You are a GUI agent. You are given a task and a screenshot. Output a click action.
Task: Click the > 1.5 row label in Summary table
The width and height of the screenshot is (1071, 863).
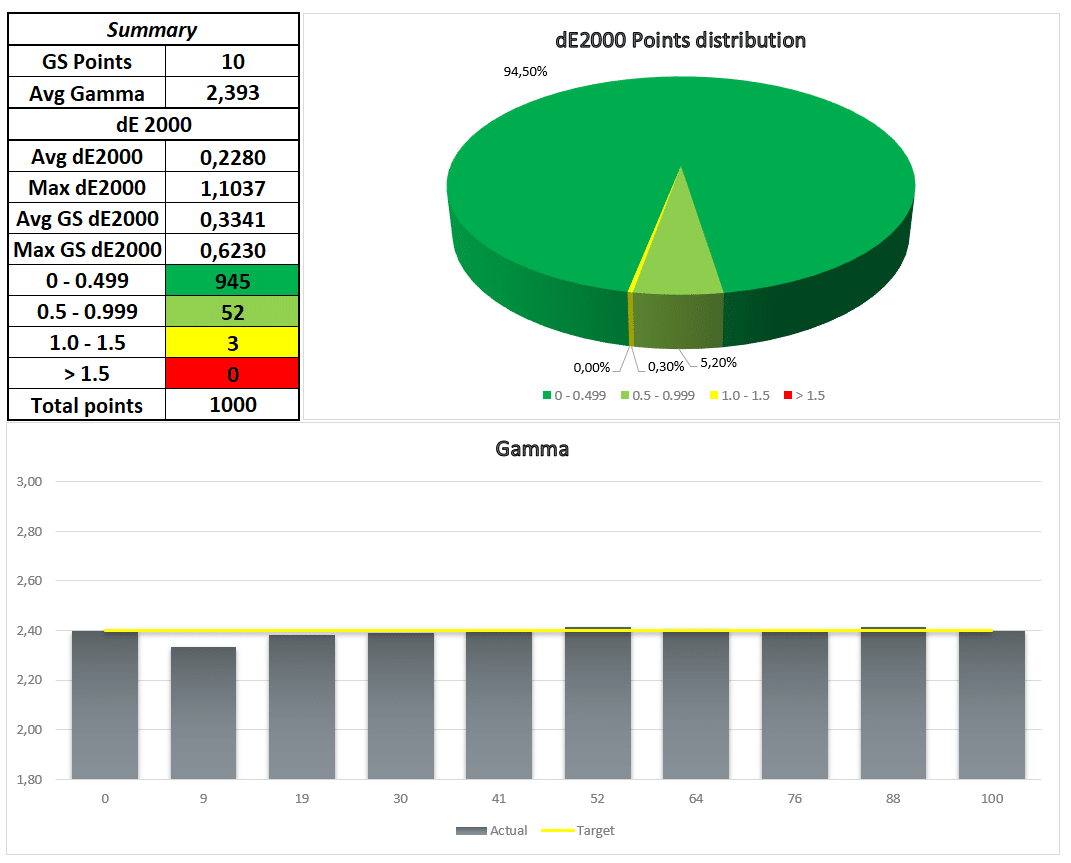point(87,374)
